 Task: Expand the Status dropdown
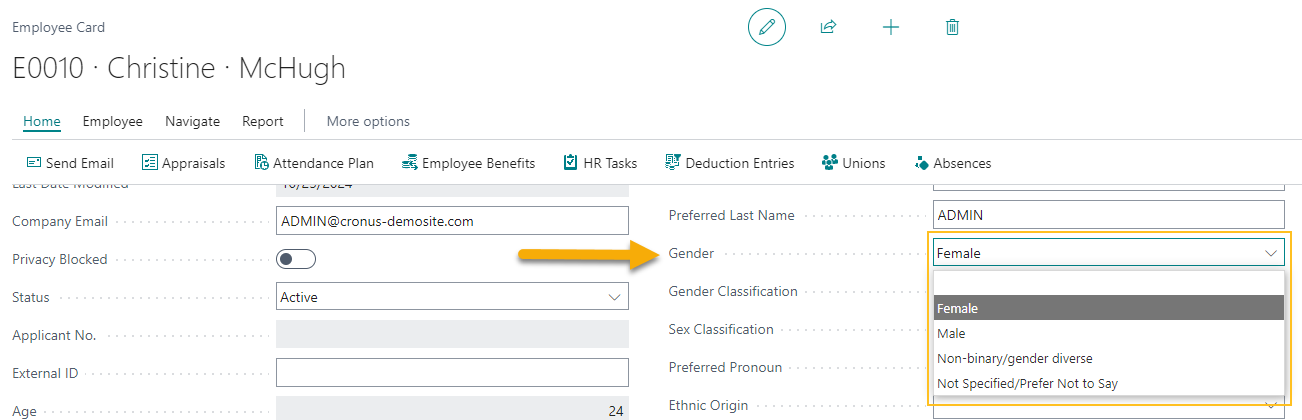click(x=614, y=297)
